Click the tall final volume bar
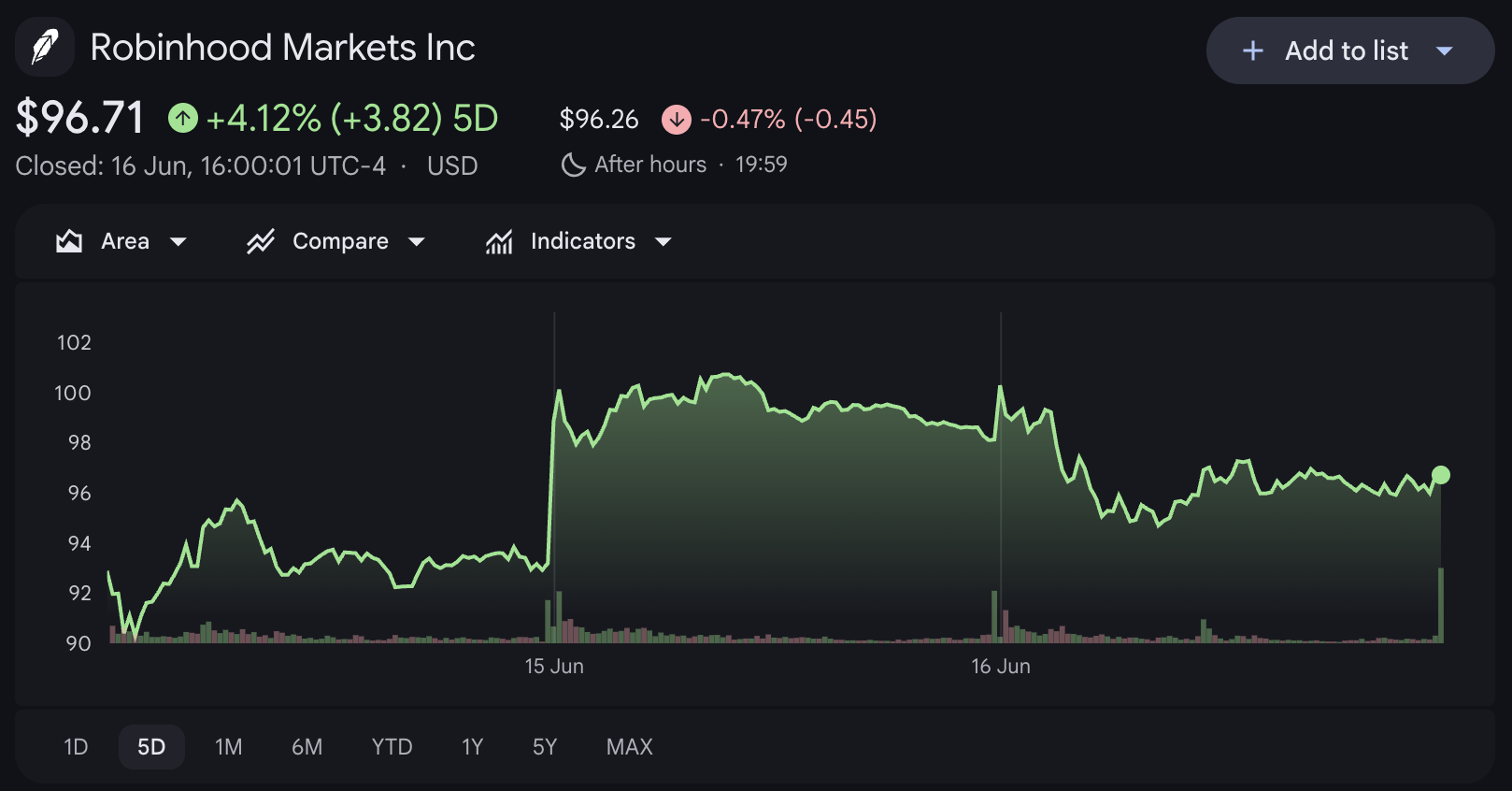Screen dimensions: 1512x791 point(1441,605)
